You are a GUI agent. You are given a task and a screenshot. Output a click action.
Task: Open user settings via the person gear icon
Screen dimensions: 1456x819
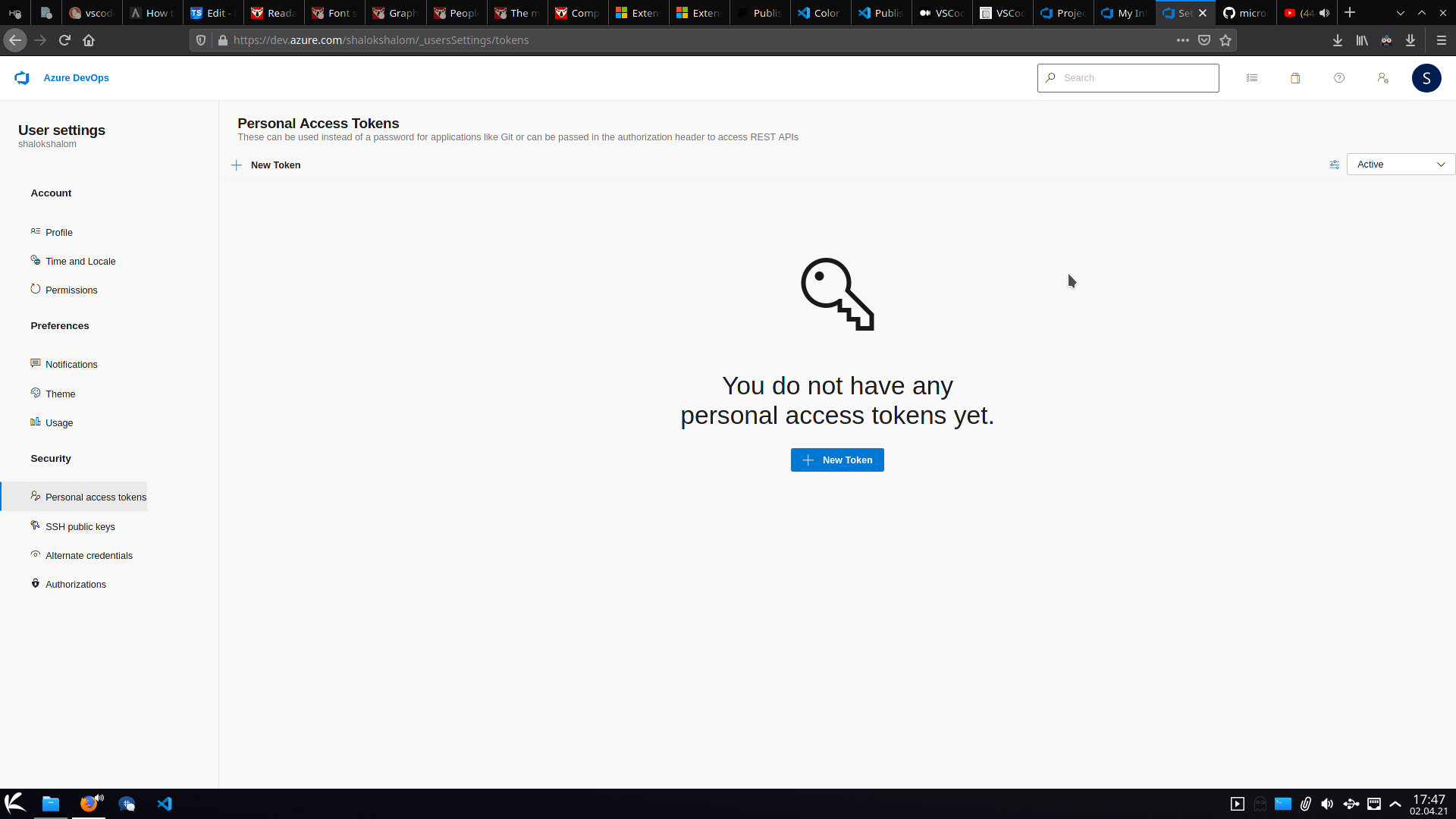tap(1383, 78)
